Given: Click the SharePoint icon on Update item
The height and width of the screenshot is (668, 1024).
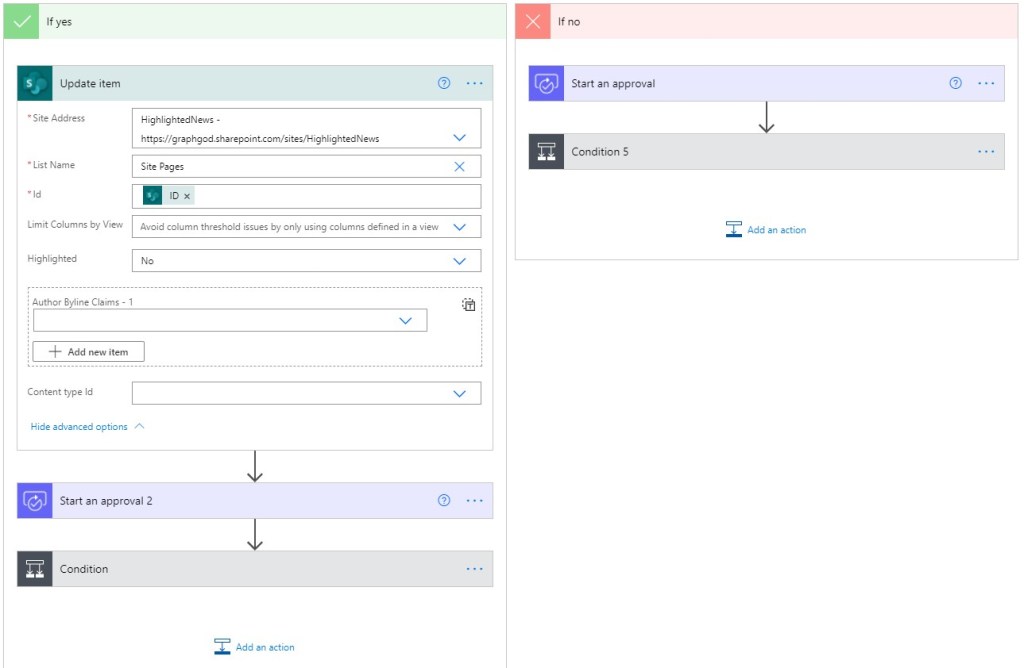Looking at the screenshot, I should [35, 84].
